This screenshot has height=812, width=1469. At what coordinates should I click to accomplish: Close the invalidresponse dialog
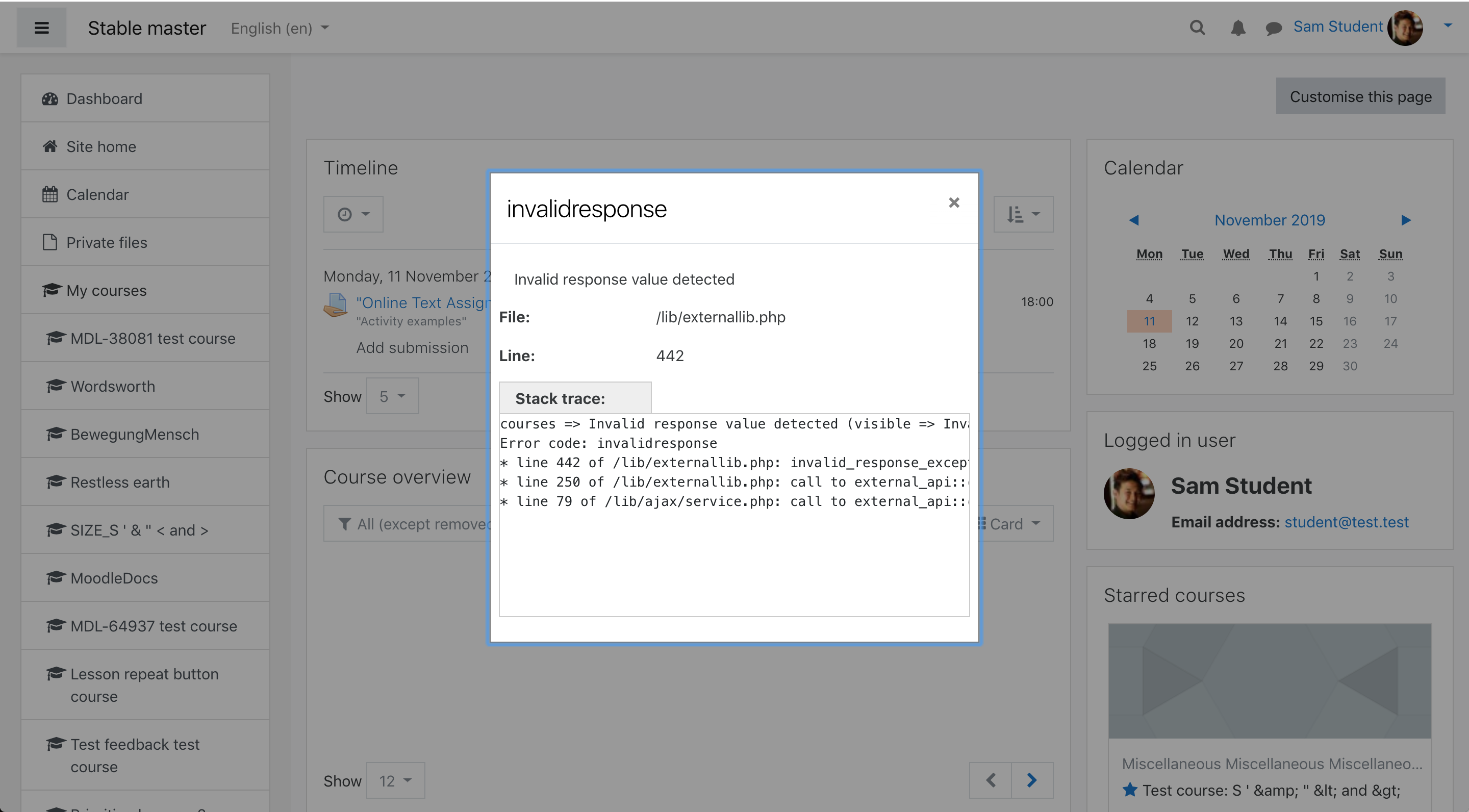click(x=953, y=202)
